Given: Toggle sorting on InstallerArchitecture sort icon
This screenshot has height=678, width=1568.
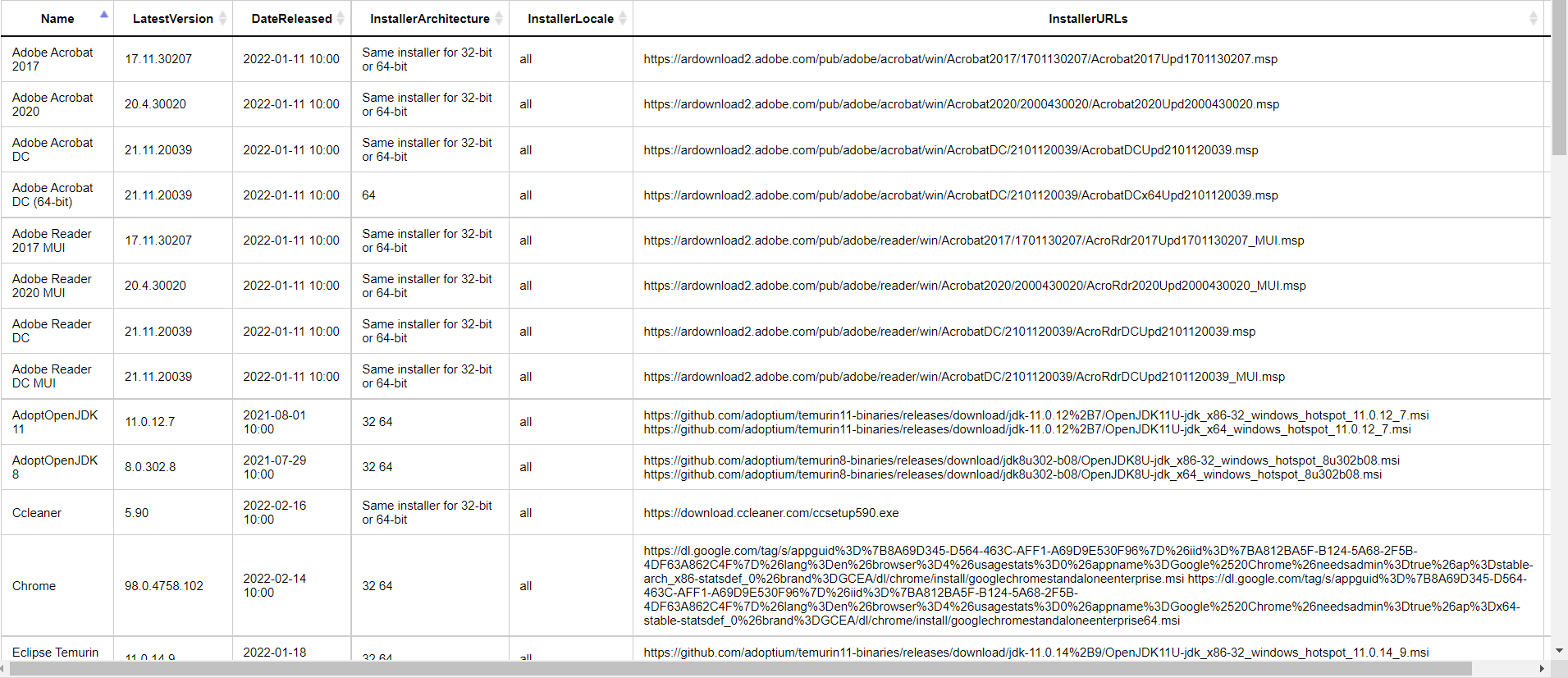Looking at the screenshot, I should coord(499,18).
